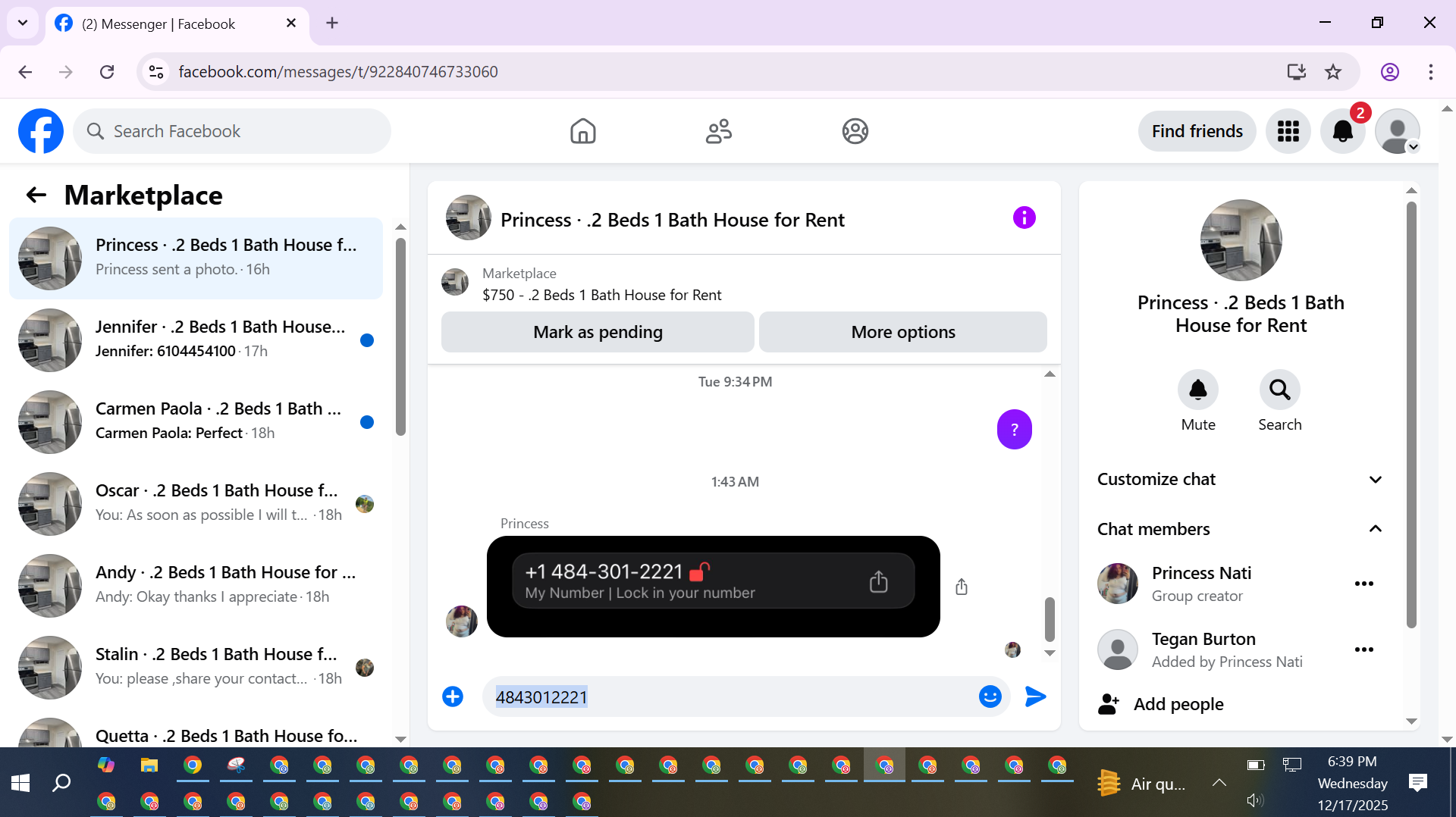
Task: Click Mark as pending button
Action: point(598,332)
